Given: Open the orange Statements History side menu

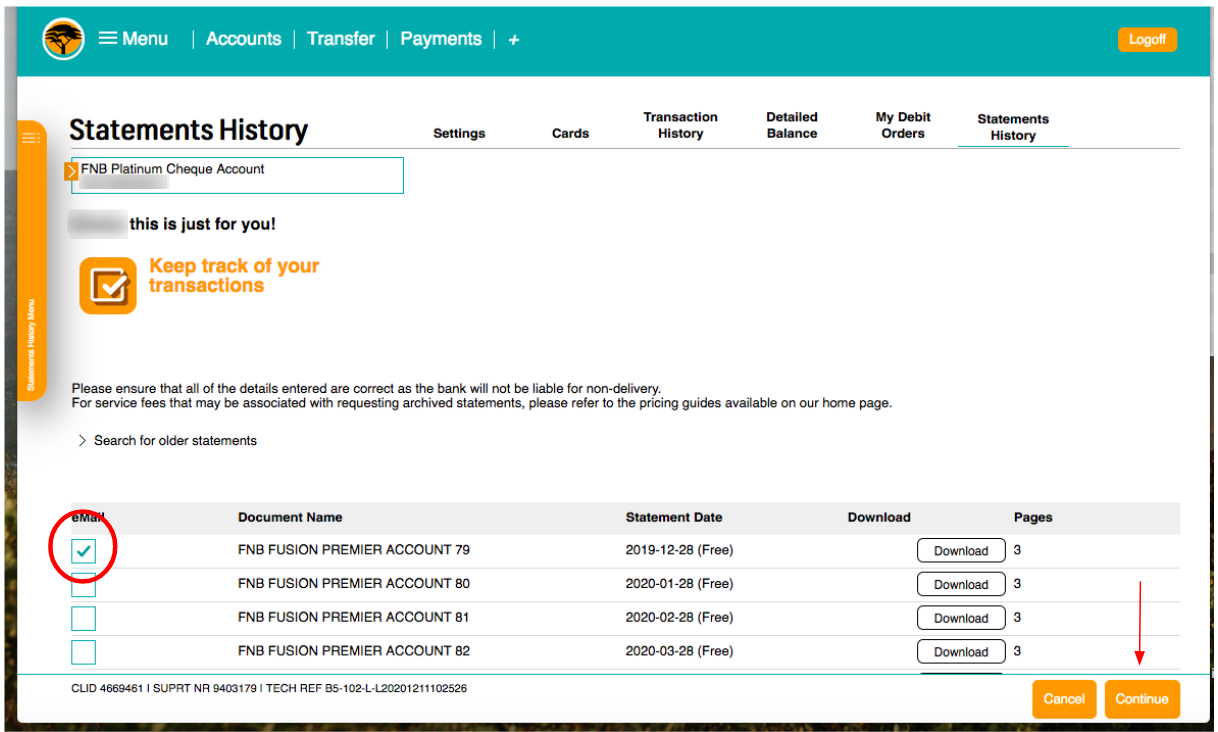Looking at the screenshot, I should click(x=31, y=260).
